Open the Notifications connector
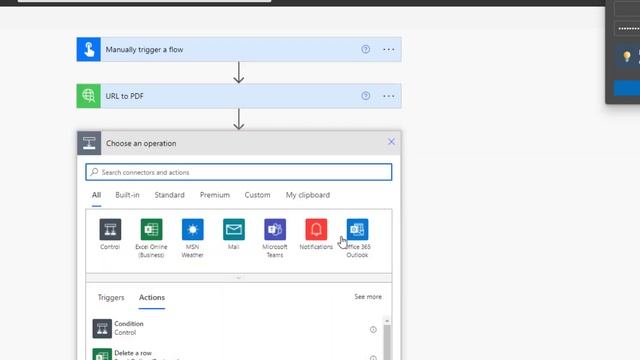 (x=316, y=229)
